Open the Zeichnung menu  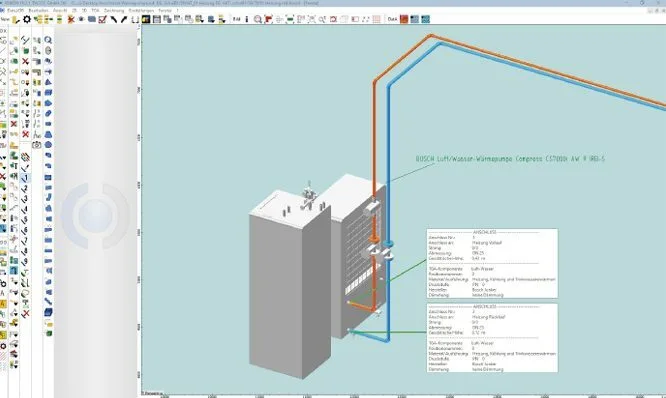click(x=114, y=10)
